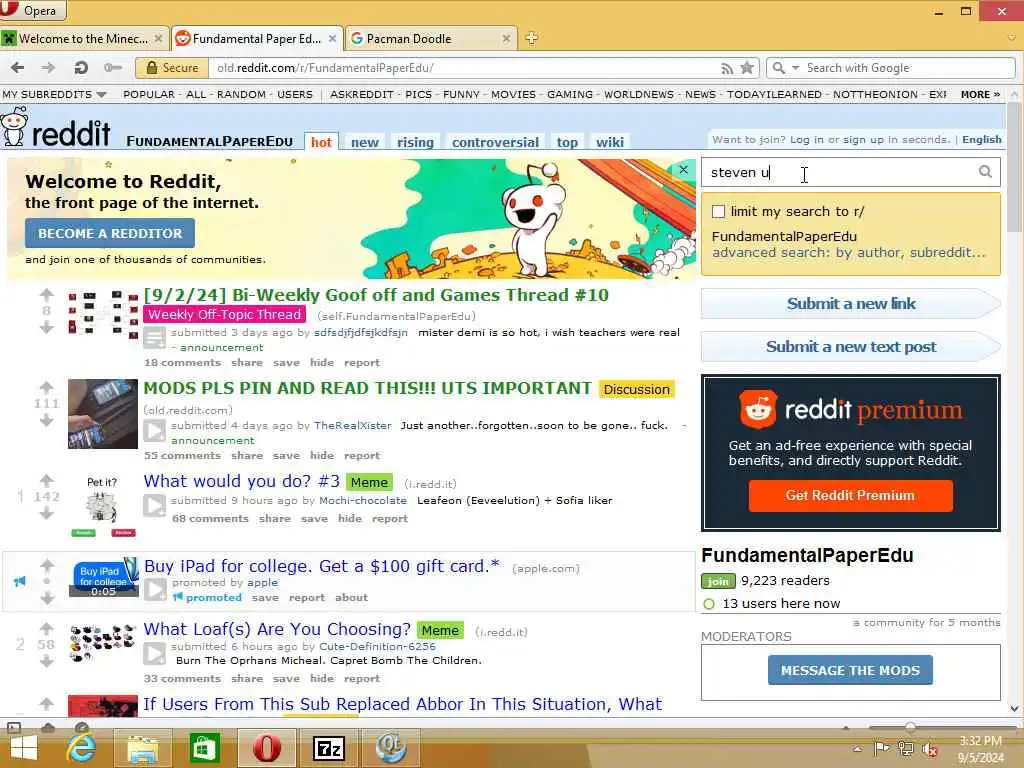Click Get Reddit Premium button
Image resolution: width=1024 pixels, height=768 pixels.
[850, 496]
